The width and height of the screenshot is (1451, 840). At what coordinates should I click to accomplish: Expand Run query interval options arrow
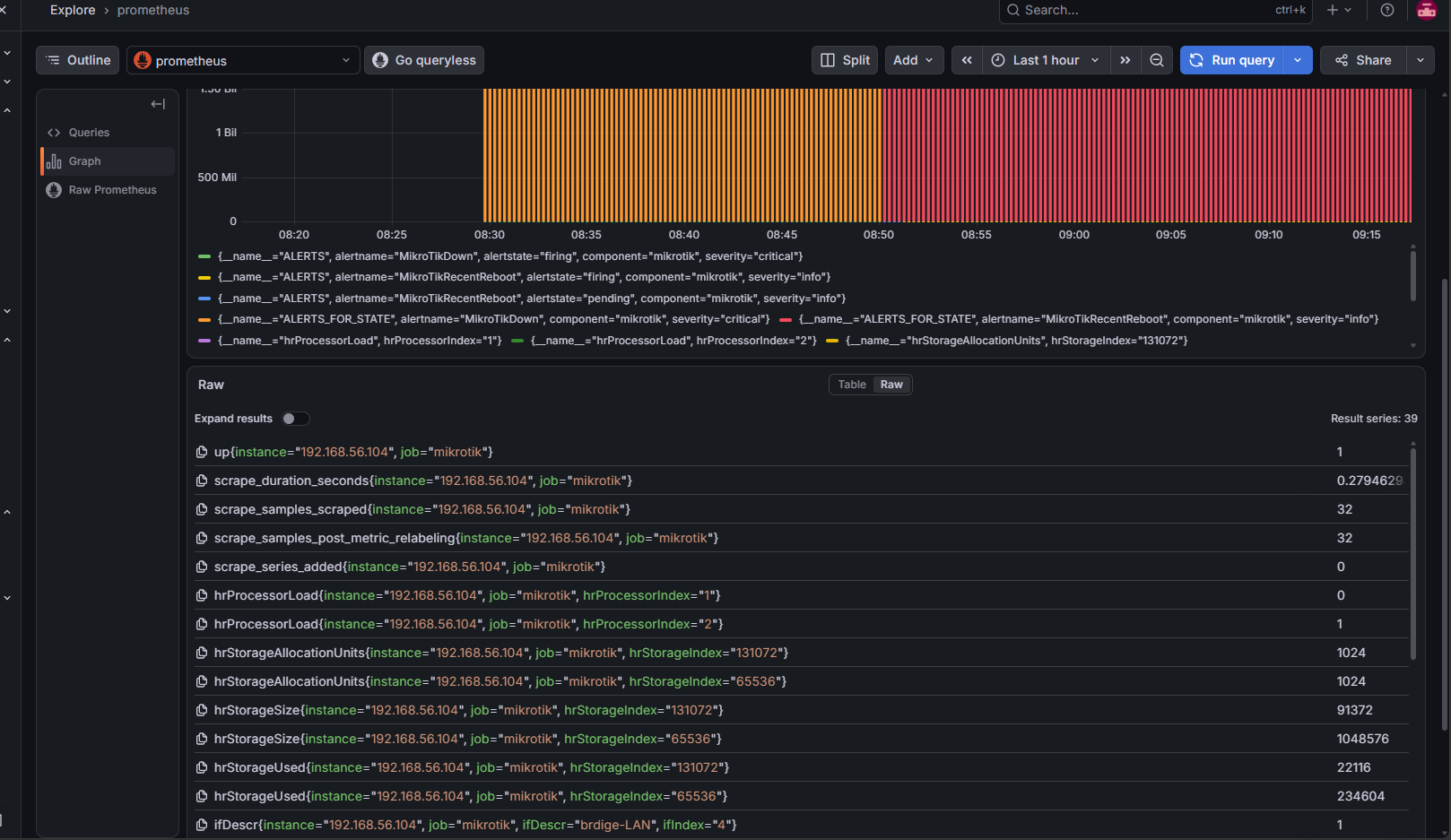[1298, 60]
